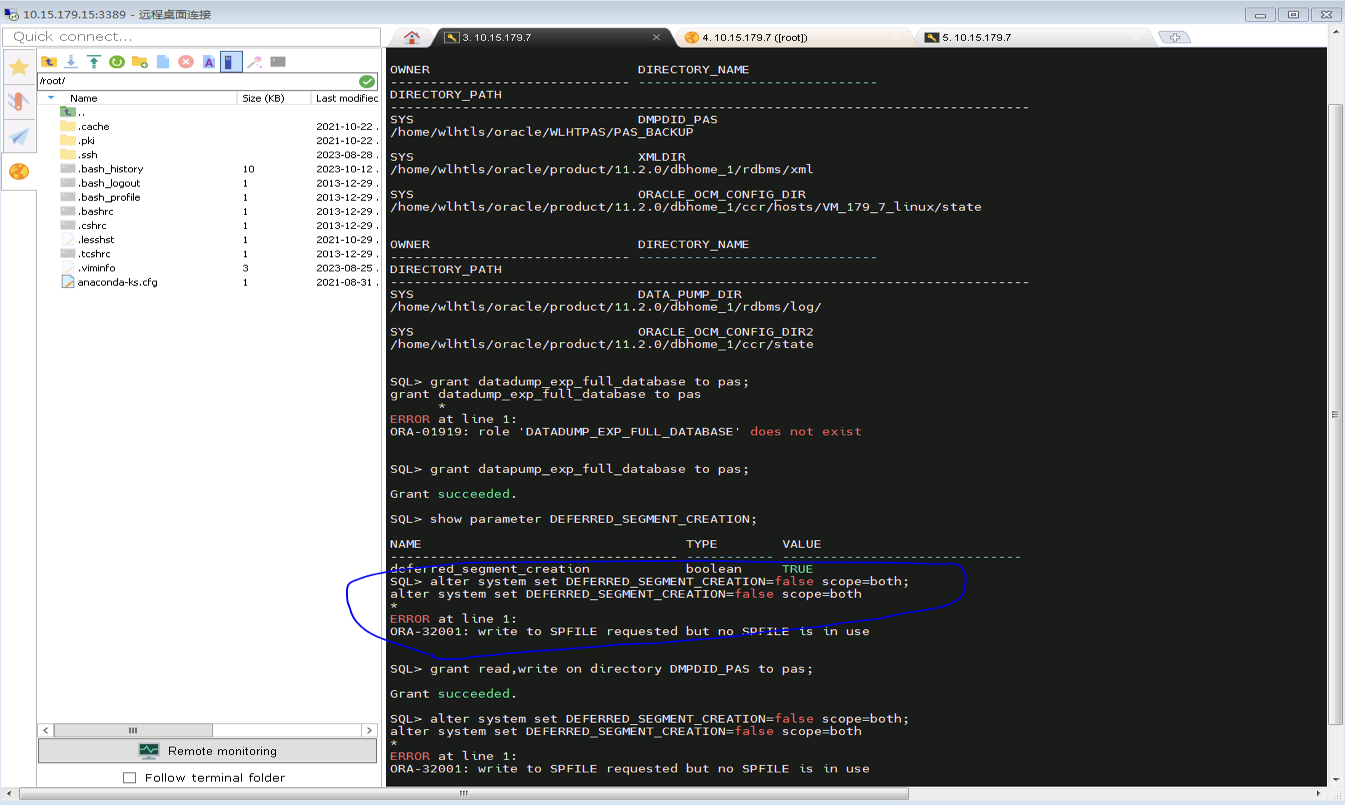
Task: Create a new folder via toolbar icon
Action: 140,62
